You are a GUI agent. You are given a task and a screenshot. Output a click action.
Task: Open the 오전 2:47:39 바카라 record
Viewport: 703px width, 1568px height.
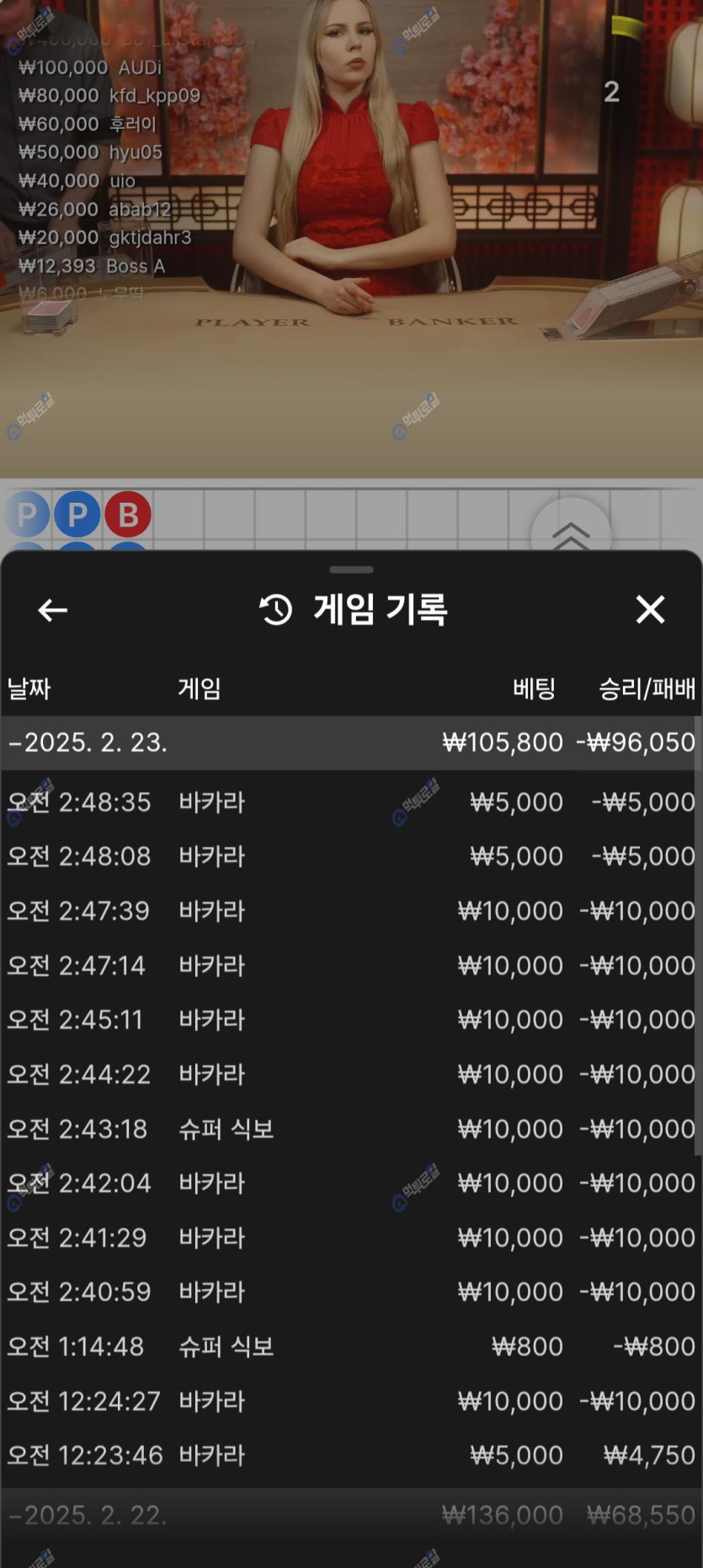[351, 911]
